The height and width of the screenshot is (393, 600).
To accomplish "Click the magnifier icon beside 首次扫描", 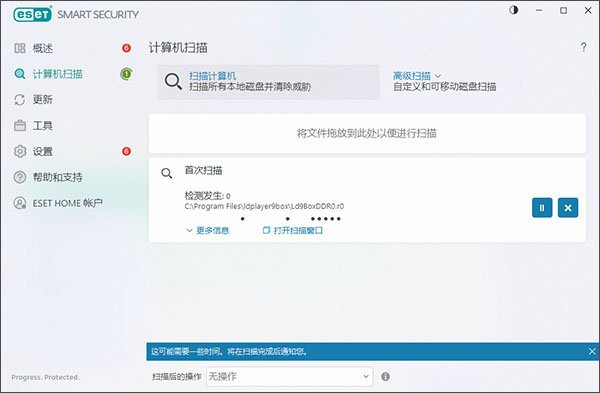I will [x=166, y=173].
